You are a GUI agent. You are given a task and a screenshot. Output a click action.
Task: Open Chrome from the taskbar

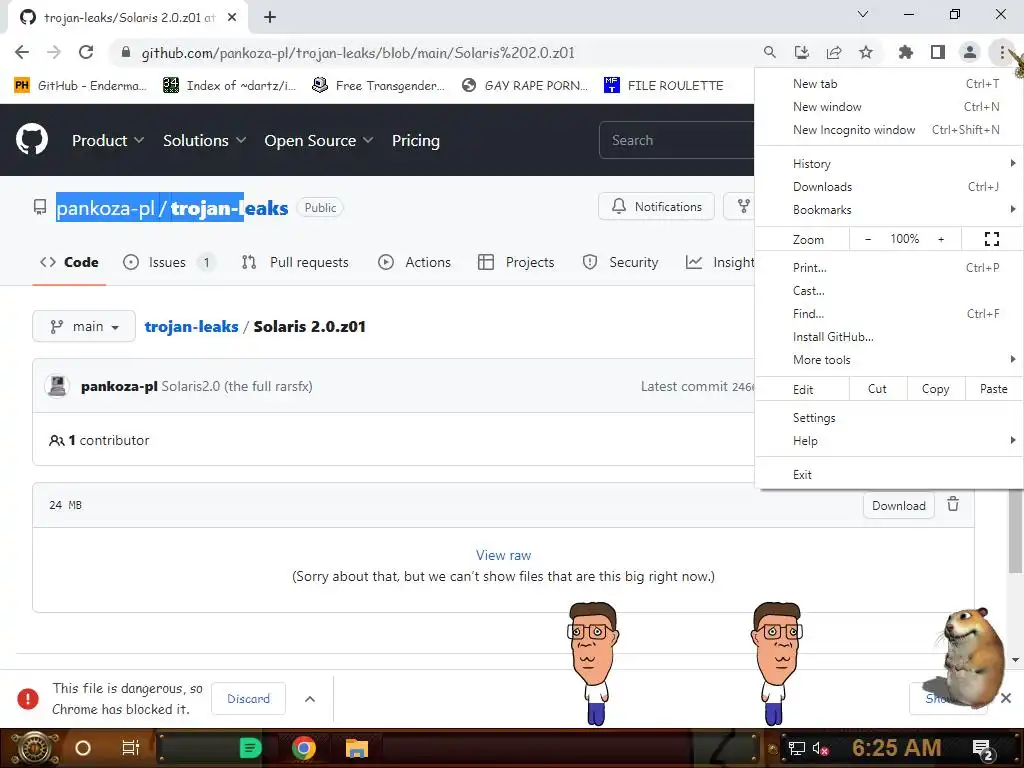coord(304,748)
